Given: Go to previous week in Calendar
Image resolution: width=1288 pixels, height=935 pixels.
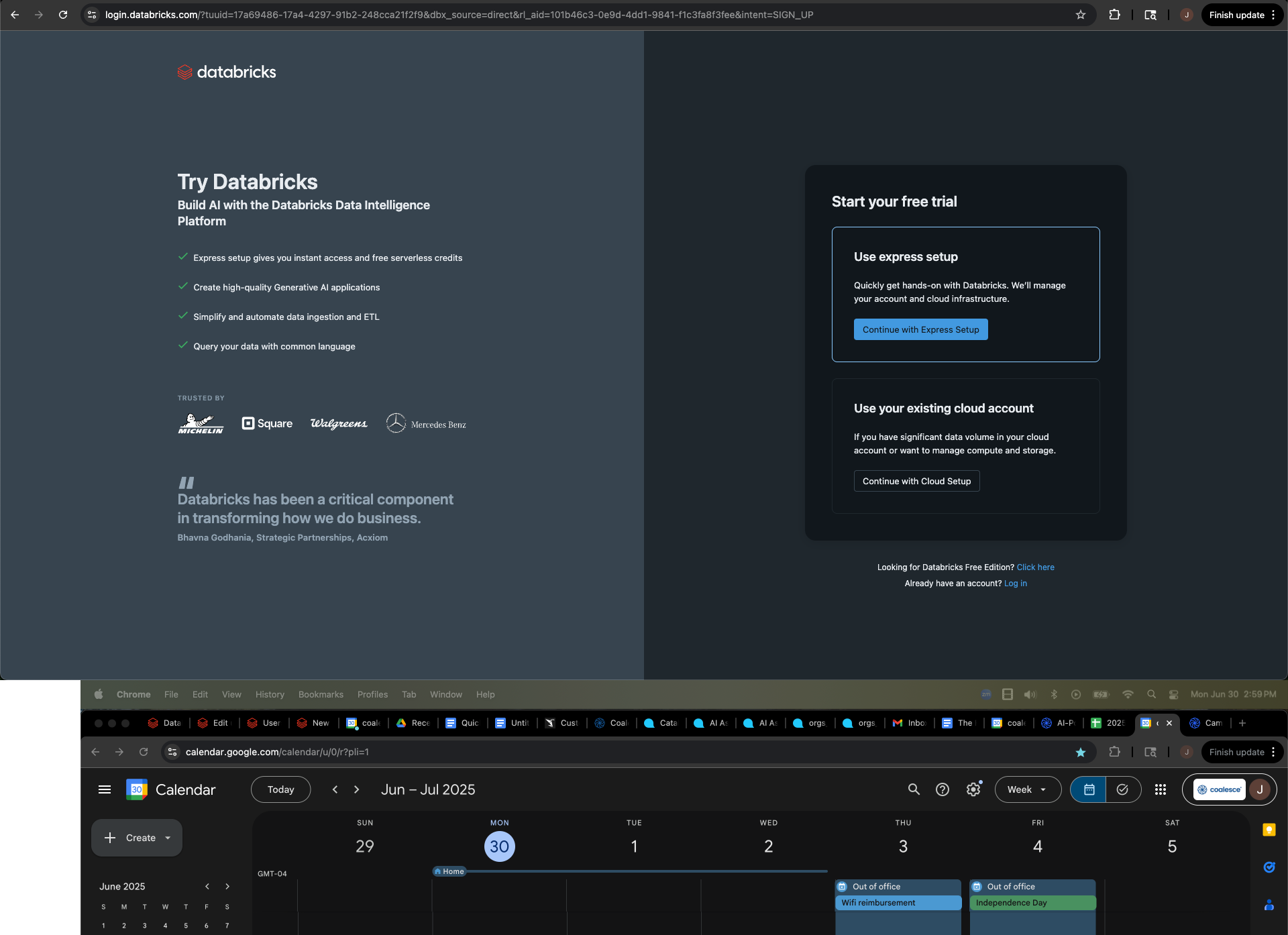Looking at the screenshot, I should click(x=335, y=789).
